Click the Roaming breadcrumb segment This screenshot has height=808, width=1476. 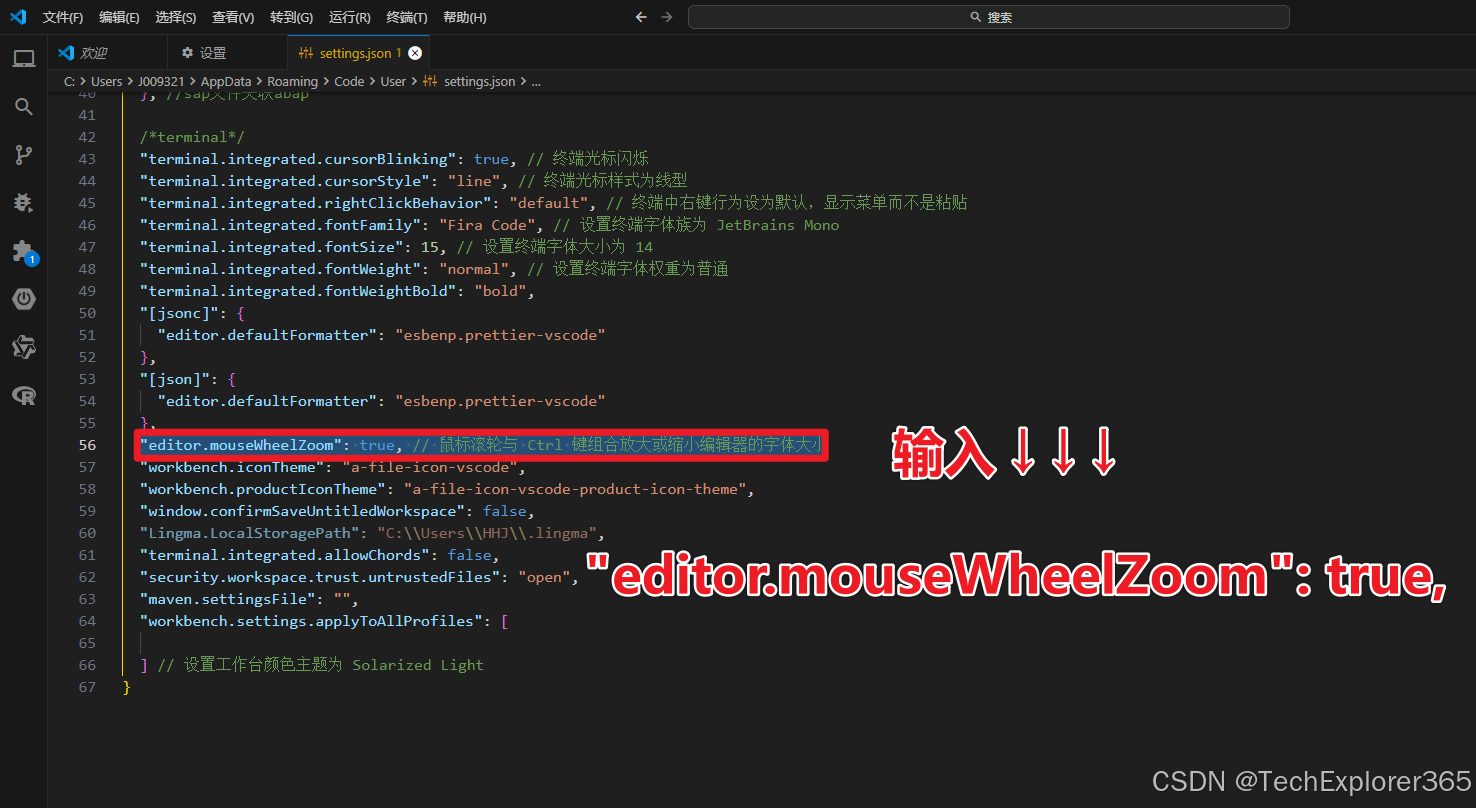tap(293, 82)
